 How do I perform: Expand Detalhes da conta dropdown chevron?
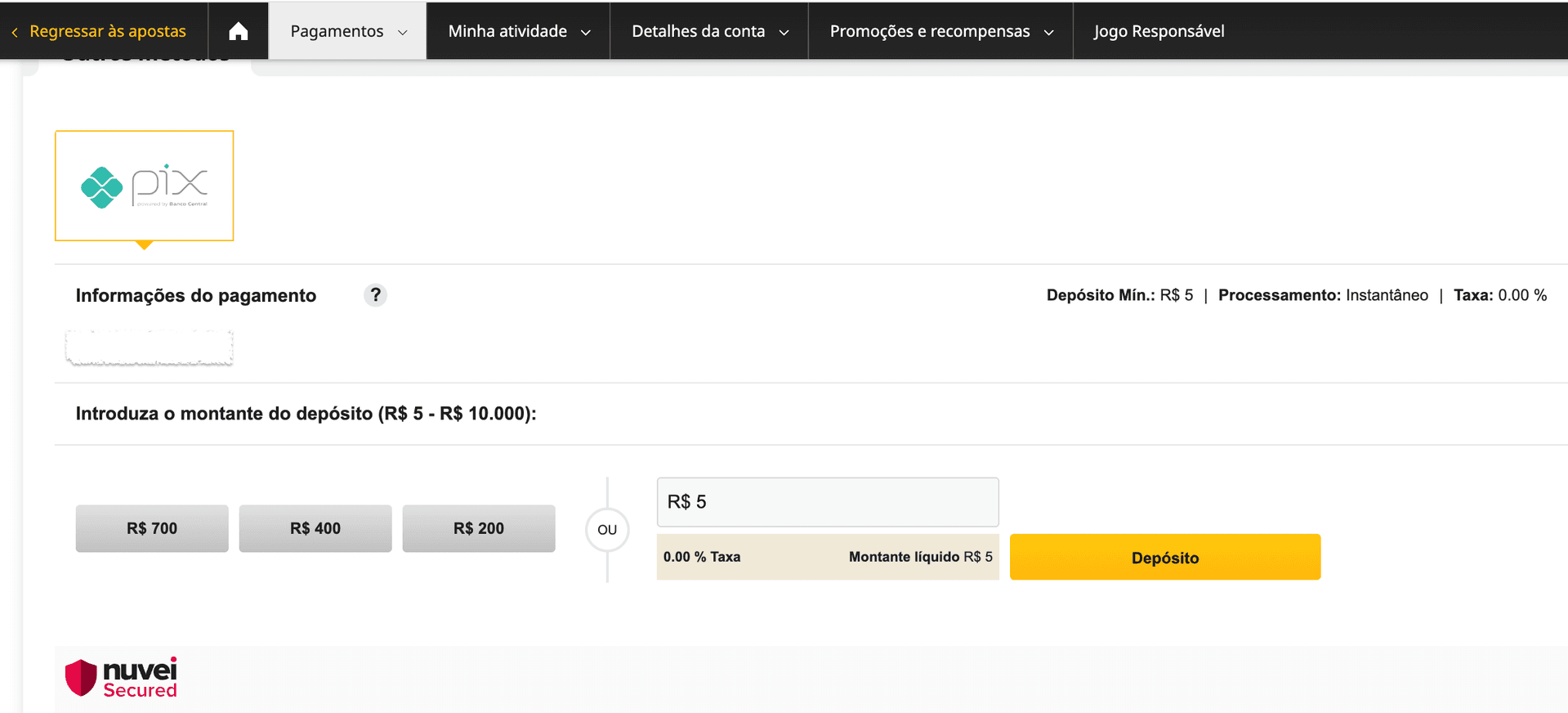coord(784,33)
